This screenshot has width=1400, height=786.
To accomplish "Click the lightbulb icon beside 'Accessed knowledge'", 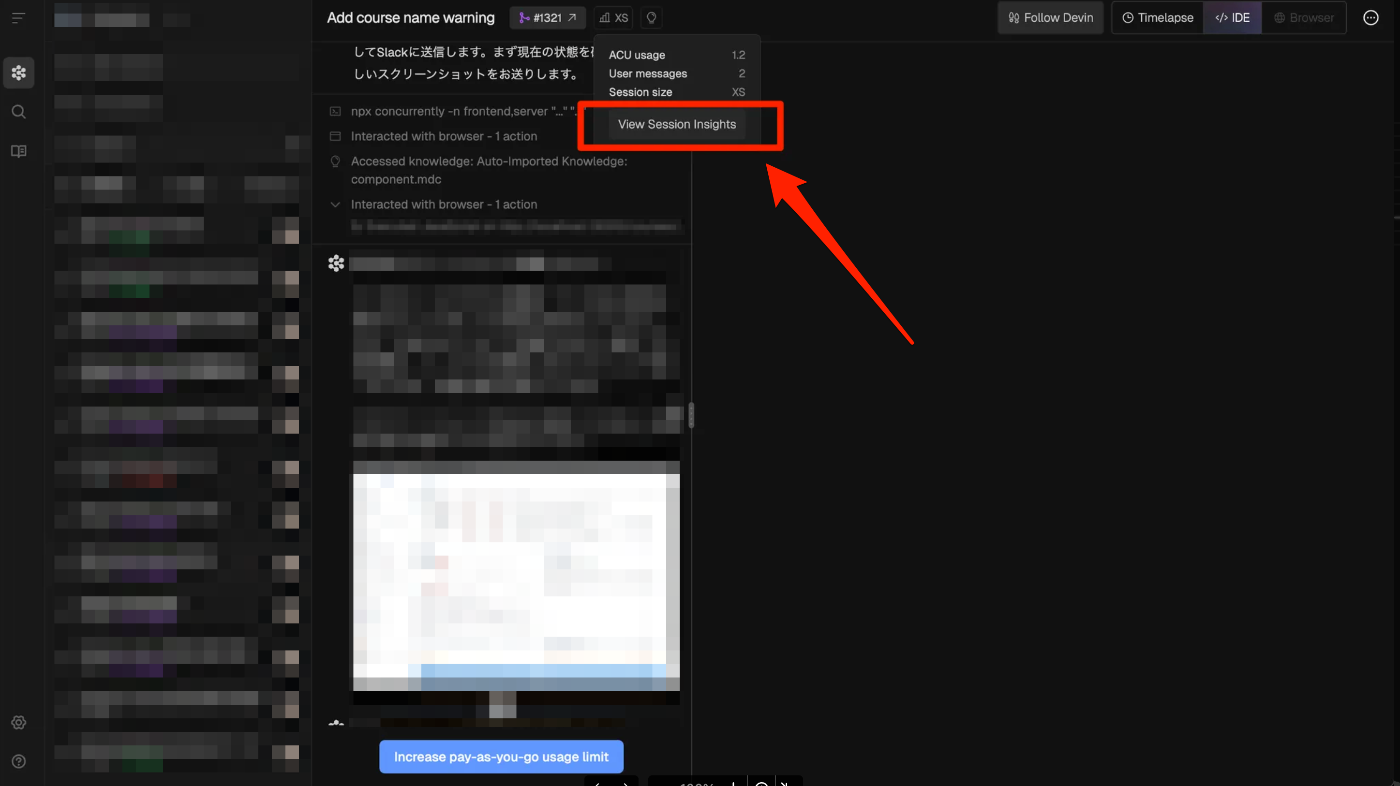I will click(x=336, y=161).
